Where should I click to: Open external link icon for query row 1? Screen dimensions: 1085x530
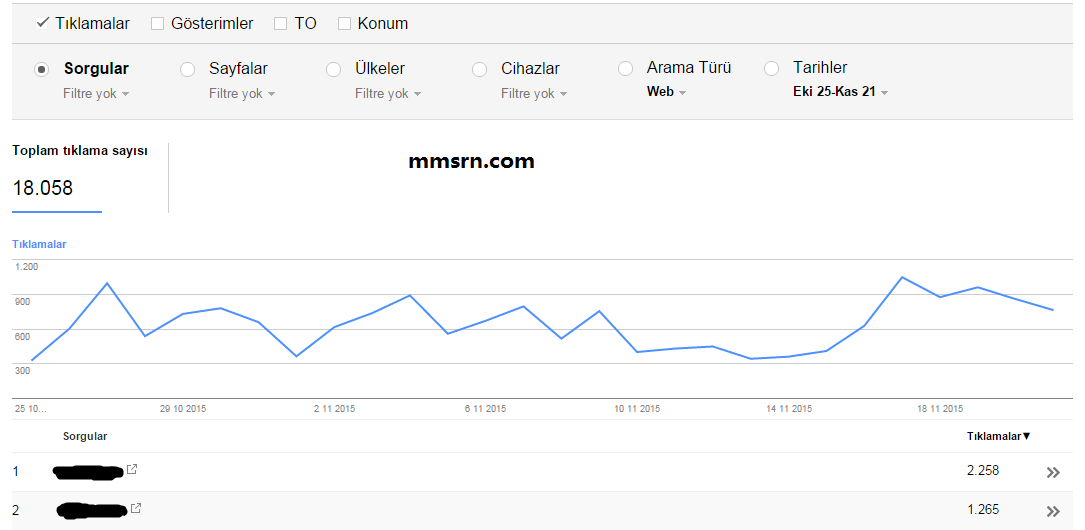coord(131,470)
